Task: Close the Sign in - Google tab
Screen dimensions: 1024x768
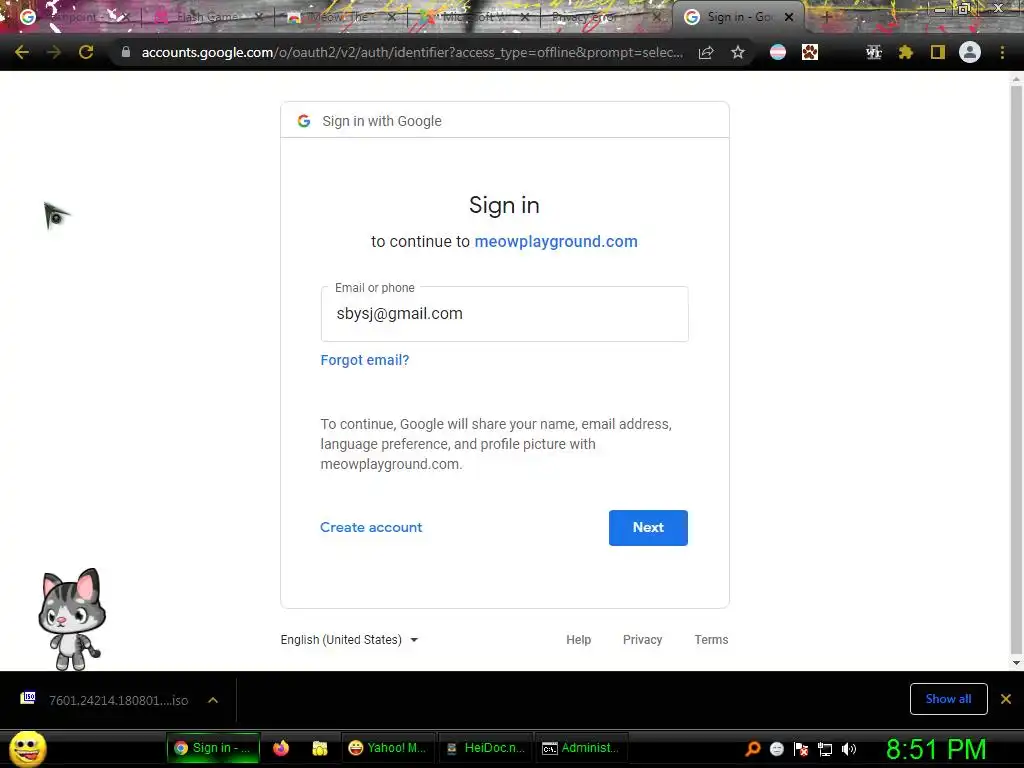Action: [x=789, y=17]
